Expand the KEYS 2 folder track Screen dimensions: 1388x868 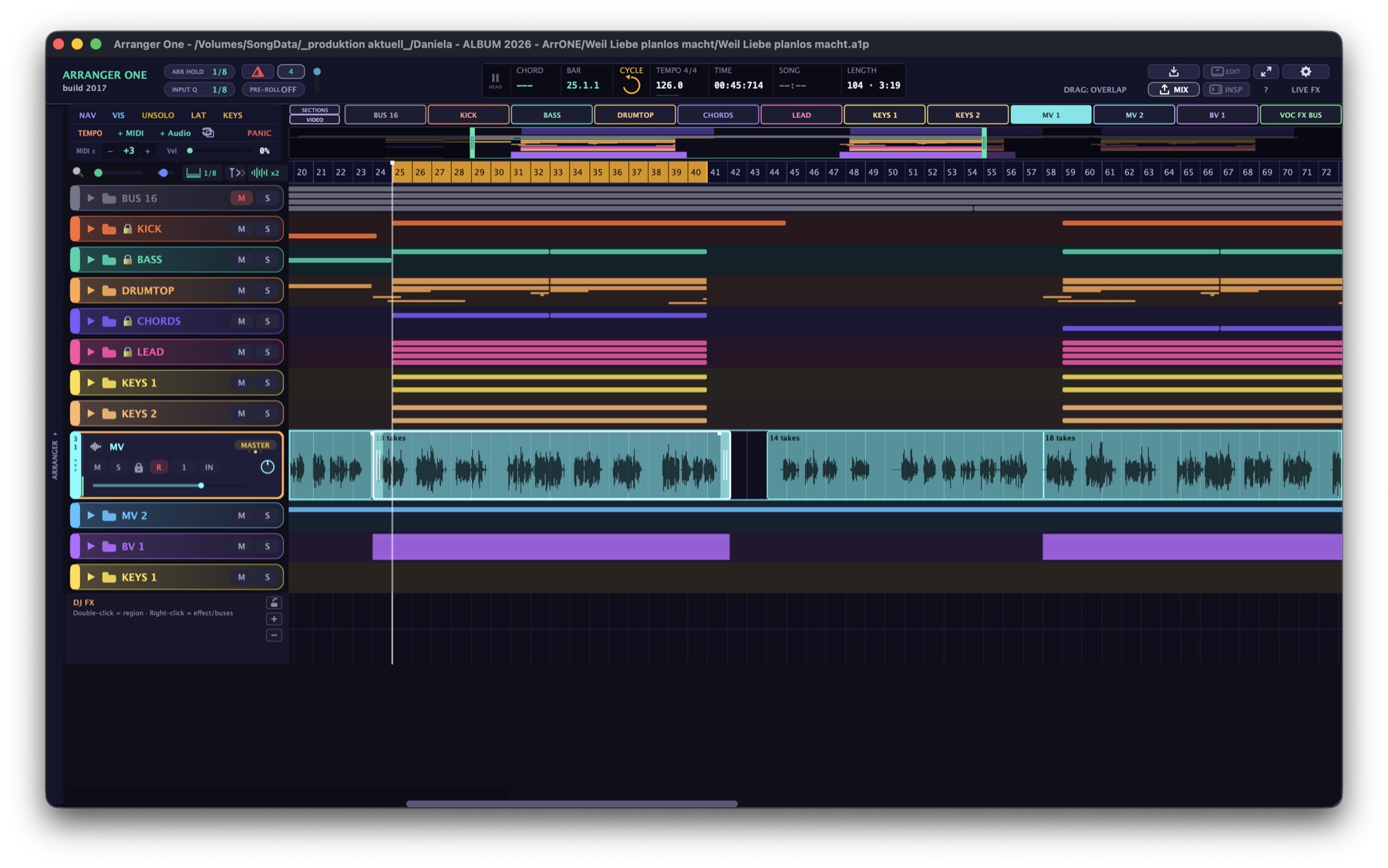click(x=91, y=414)
